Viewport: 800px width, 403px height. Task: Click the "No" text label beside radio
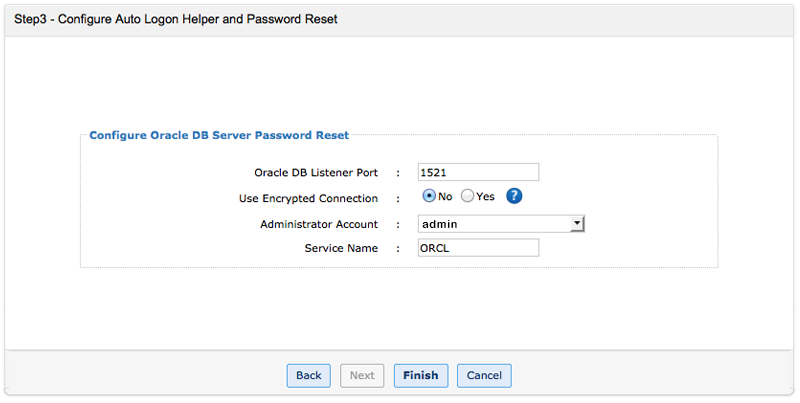445,197
